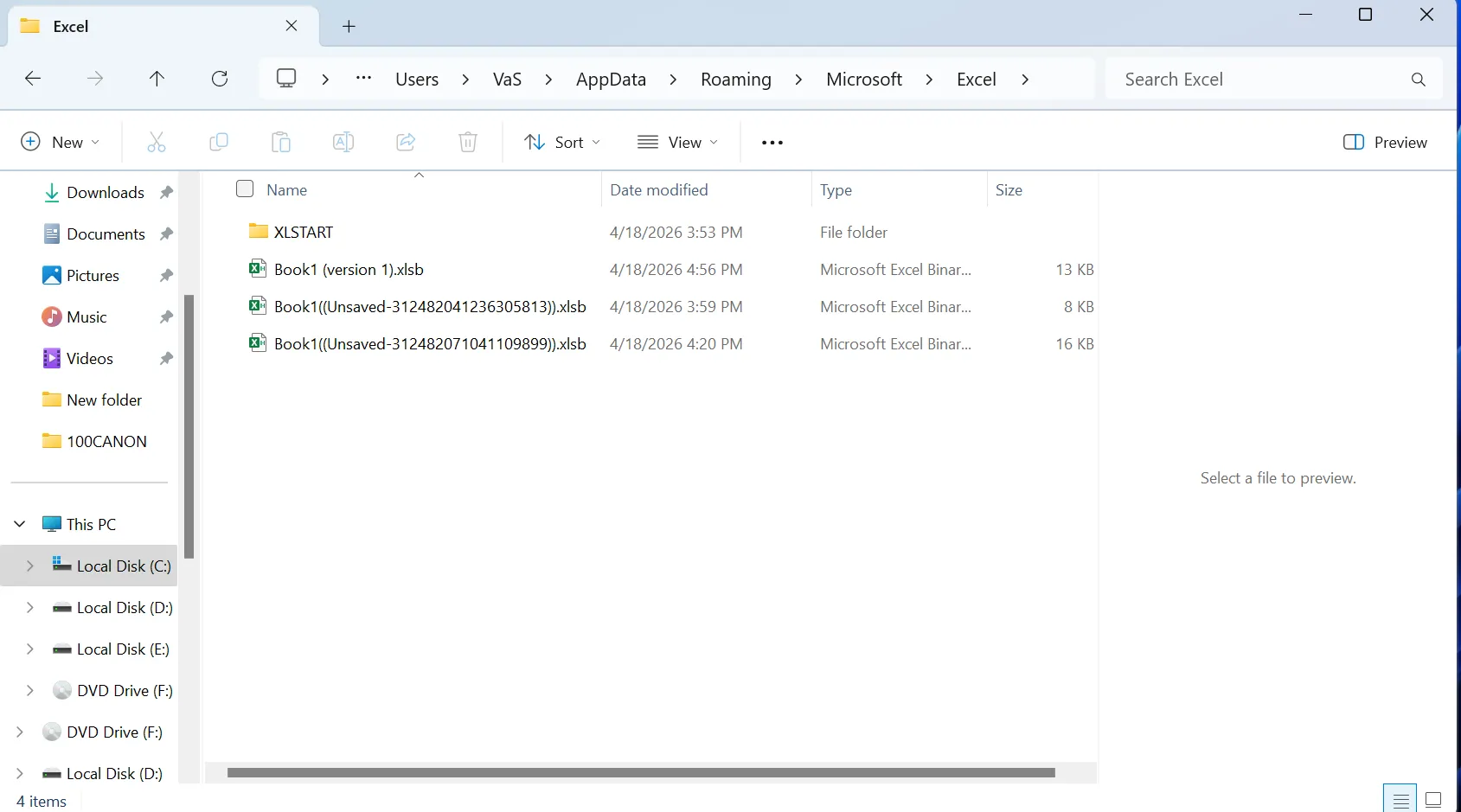Show hidden breadcrumb path ellipsis

pyautogui.click(x=363, y=79)
